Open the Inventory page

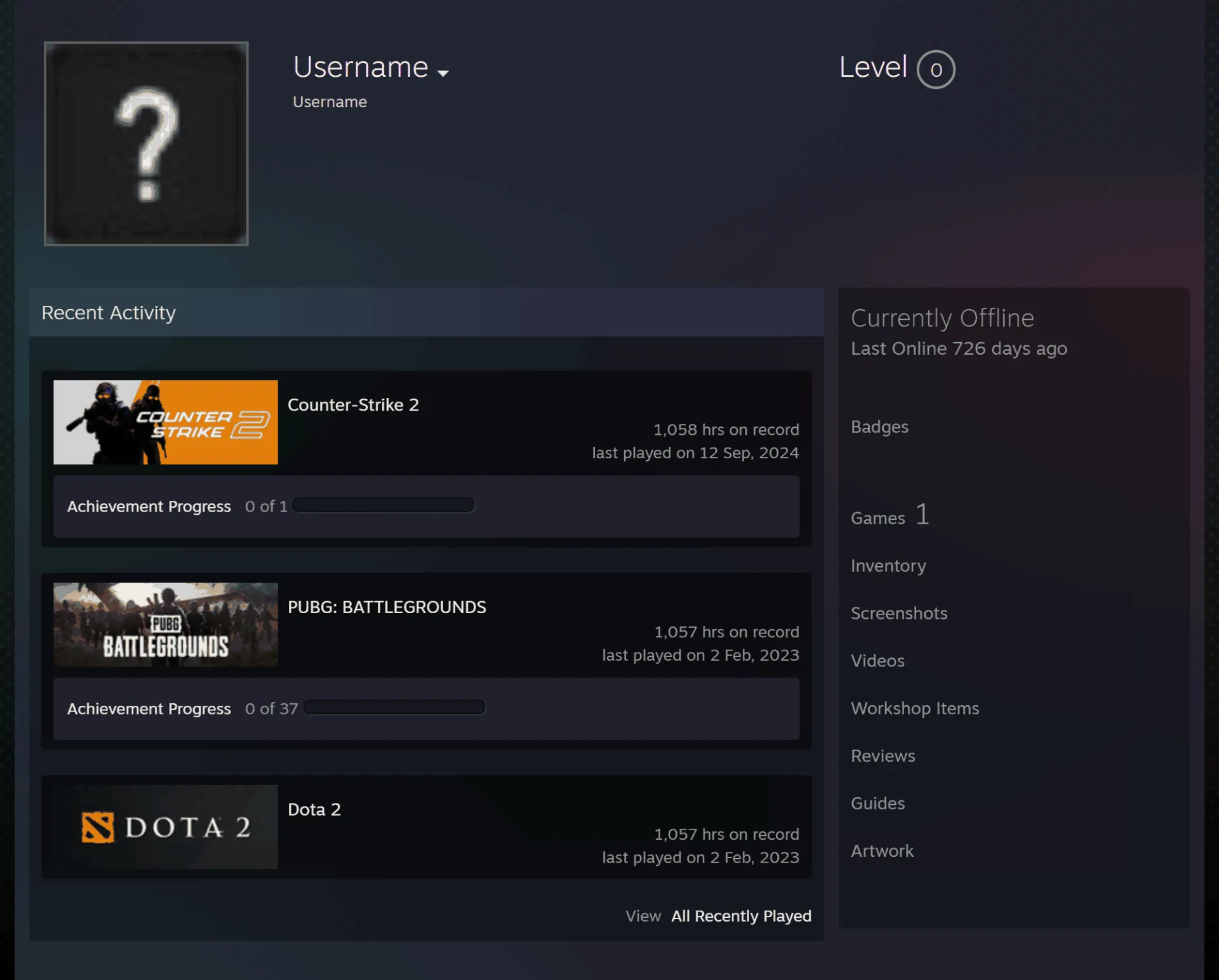click(888, 566)
